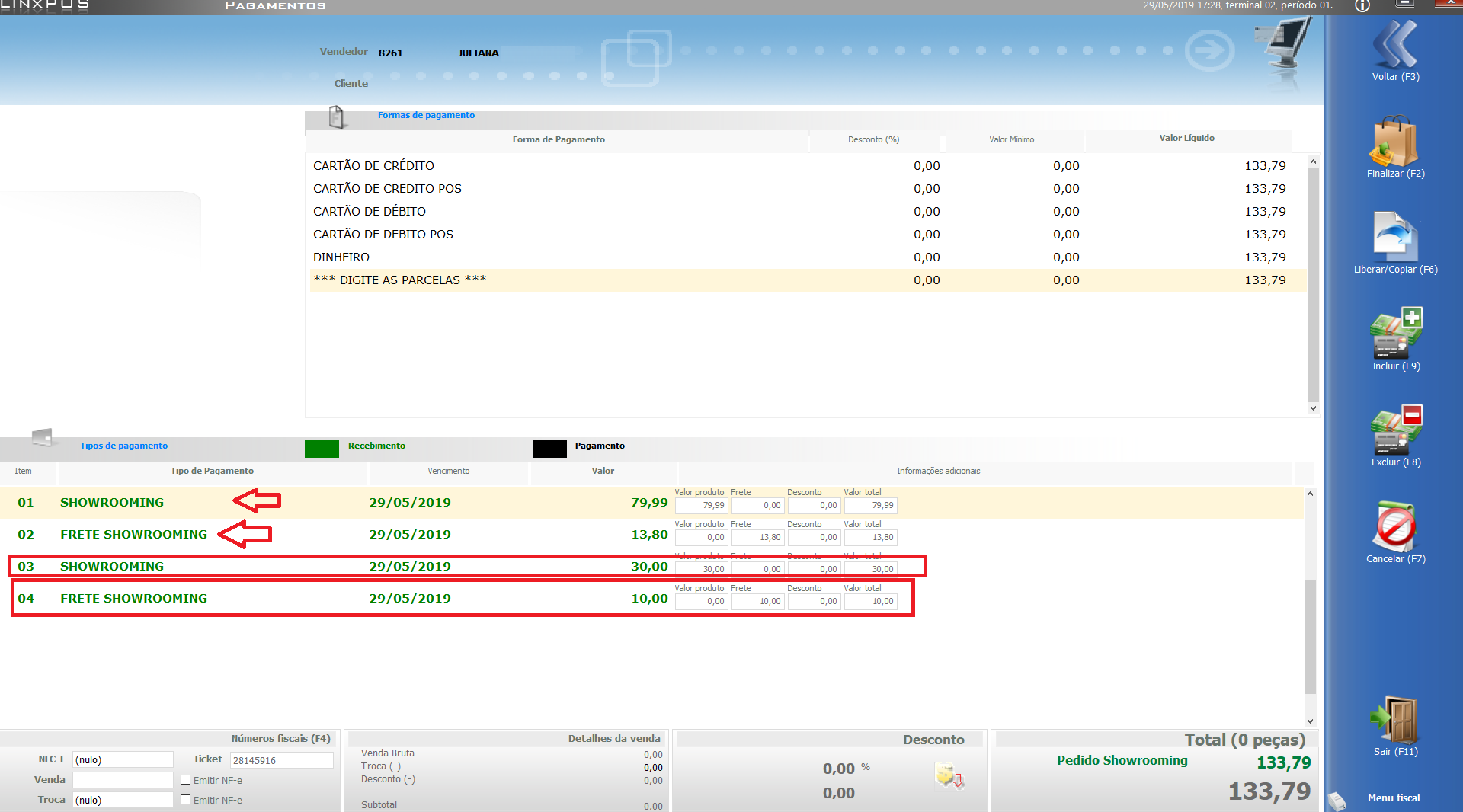This screenshot has height=812, width=1463.
Task: Click the Finalizar (F2) shopping bag icon
Action: pos(1394,142)
